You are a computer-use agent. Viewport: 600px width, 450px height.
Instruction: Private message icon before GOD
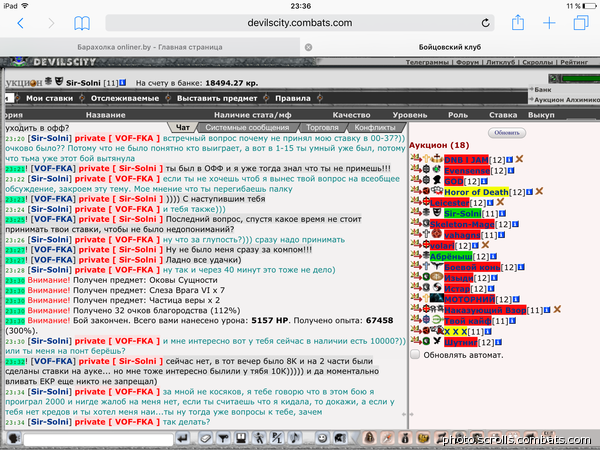(x=416, y=179)
